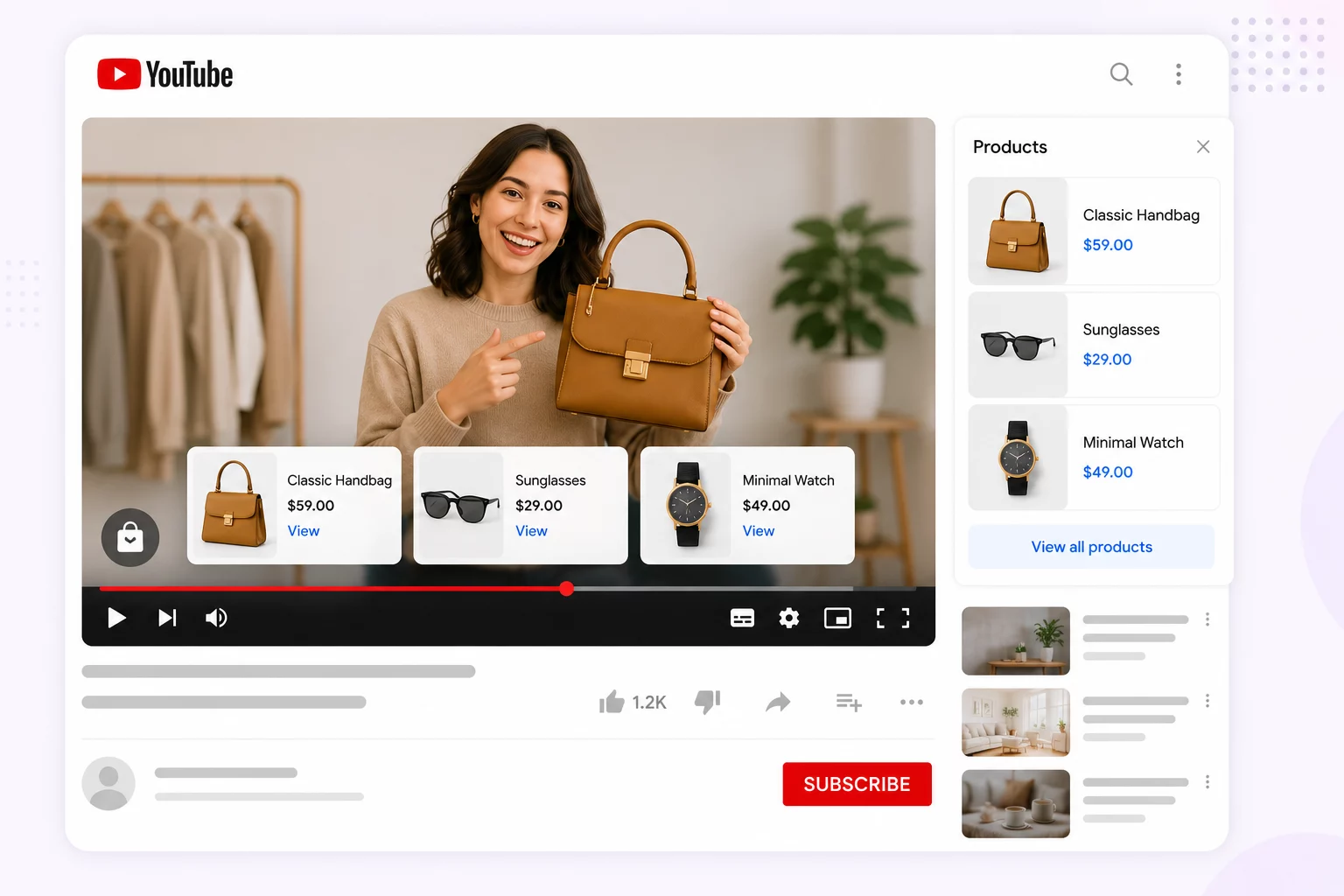Viewport: 1344px width, 896px height.
Task: View Sunglasses overlay link
Action: [x=531, y=531]
